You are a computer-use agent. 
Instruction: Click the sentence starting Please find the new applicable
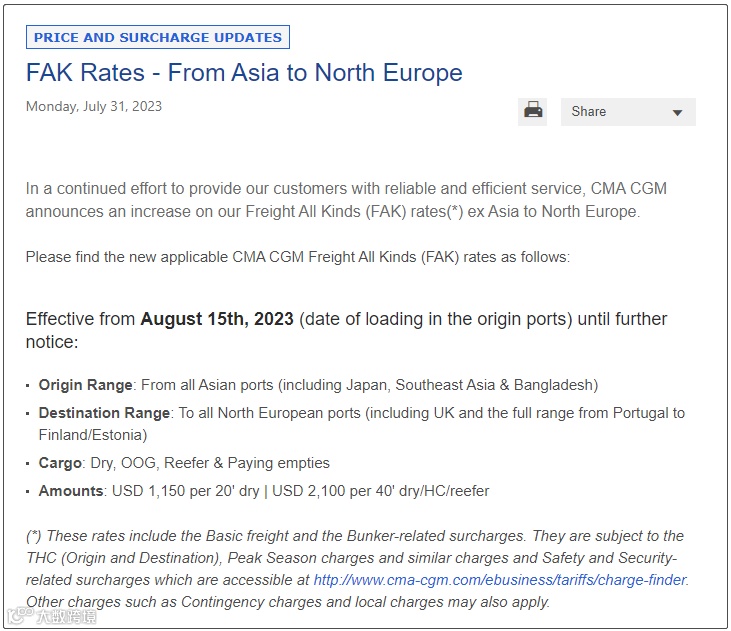point(298,257)
